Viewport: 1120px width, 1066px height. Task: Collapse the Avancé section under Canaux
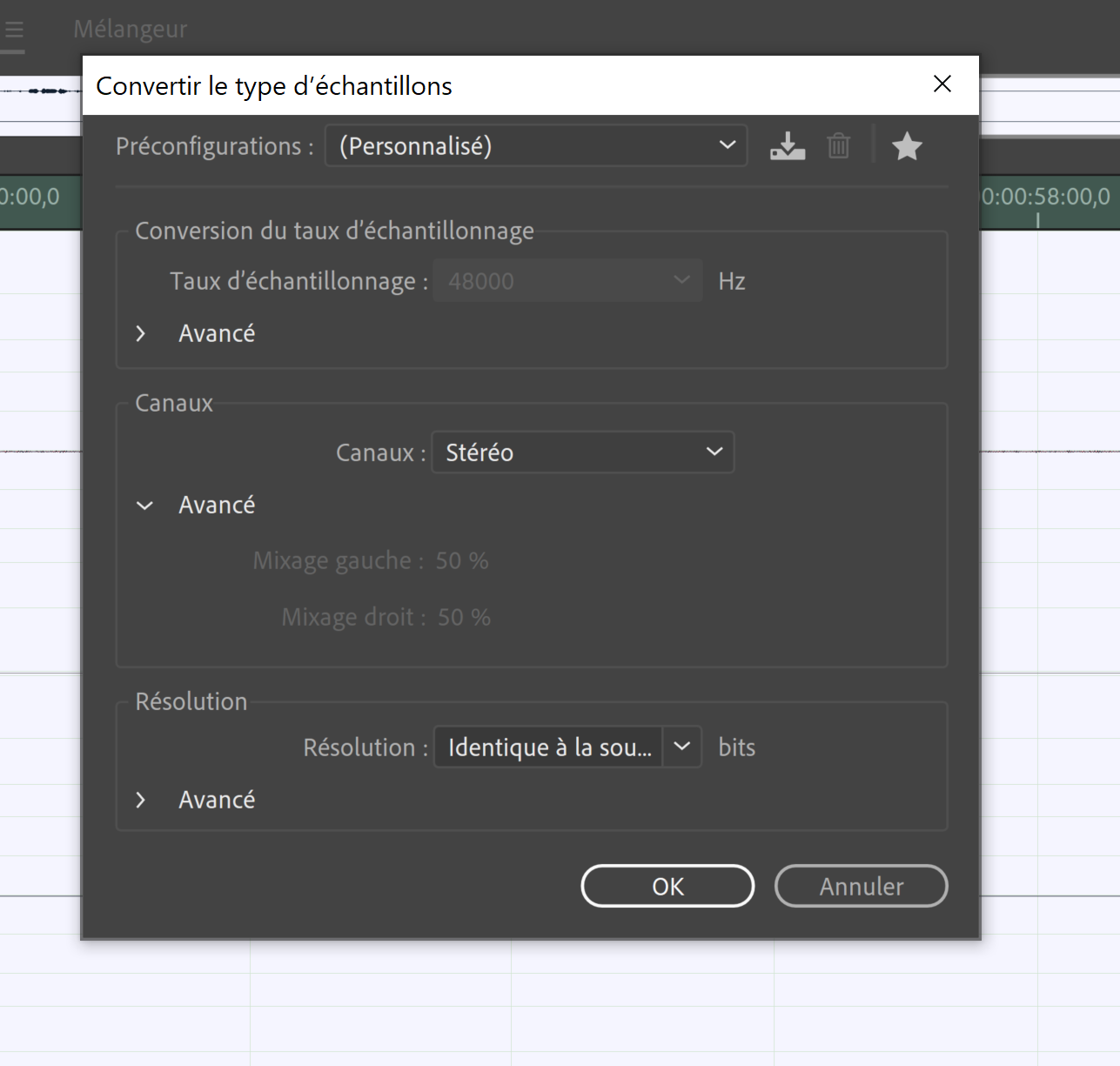[144, 506]
